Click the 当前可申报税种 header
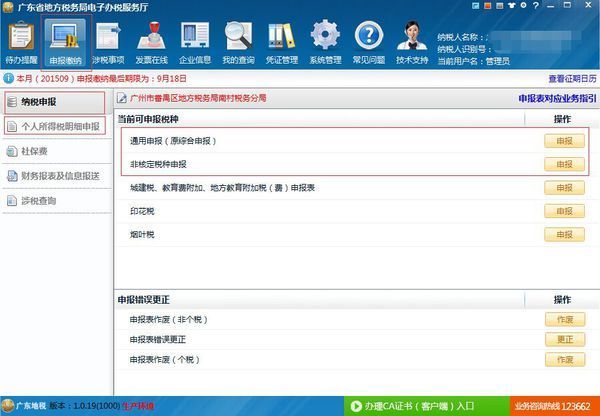Screen dimensions: 600x416 (148, 119)
